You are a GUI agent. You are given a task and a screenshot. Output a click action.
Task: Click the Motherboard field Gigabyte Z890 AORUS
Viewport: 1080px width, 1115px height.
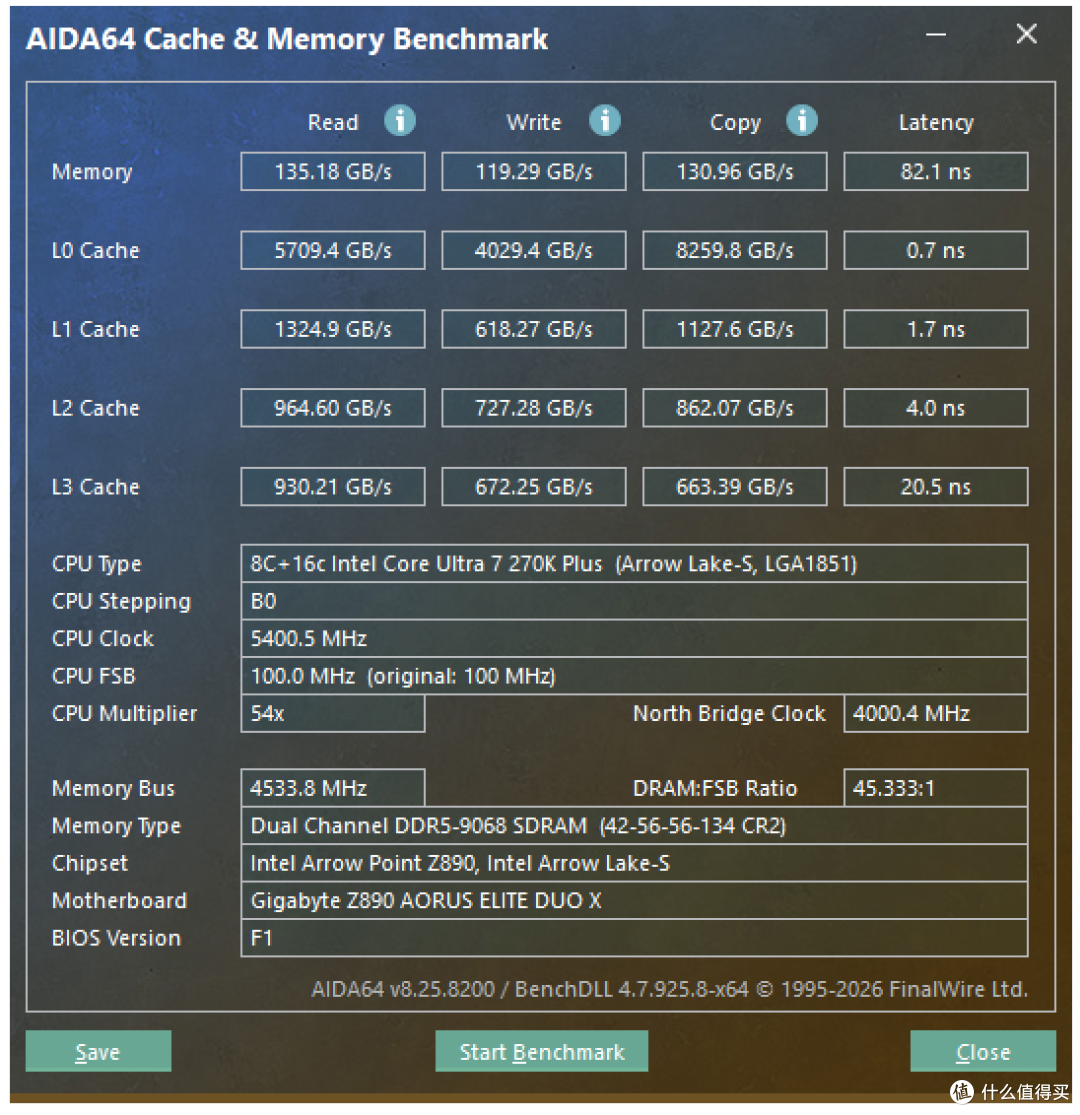click(634, 900)
